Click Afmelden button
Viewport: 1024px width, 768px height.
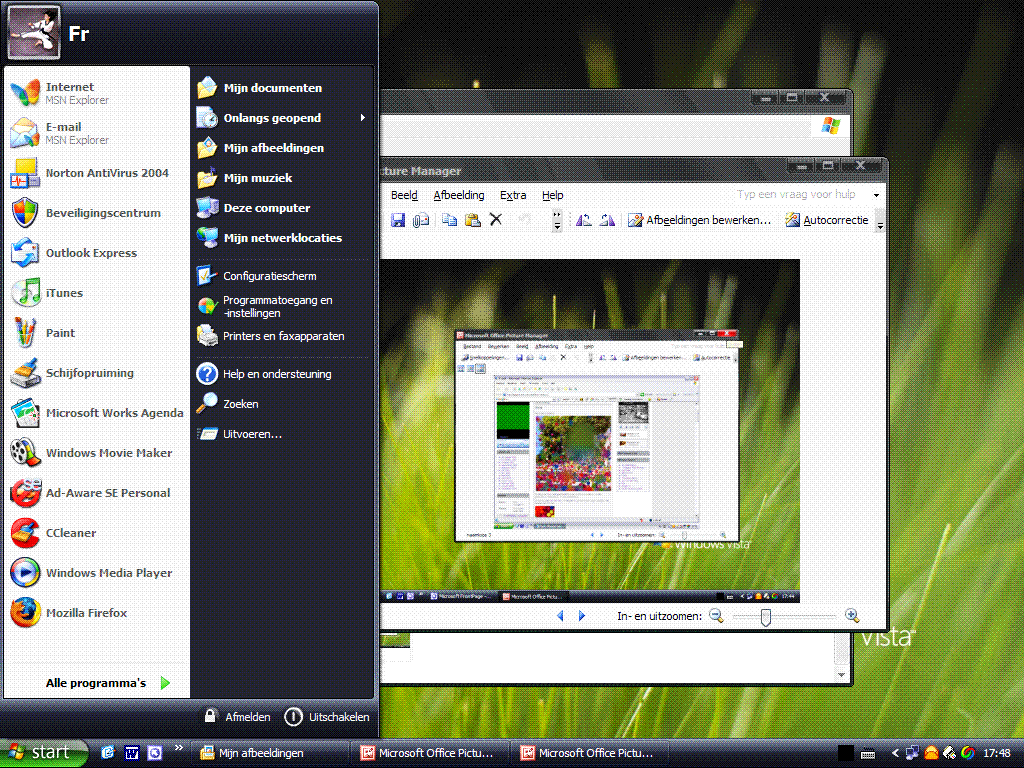pyautogui.click(x=237, y=716)
